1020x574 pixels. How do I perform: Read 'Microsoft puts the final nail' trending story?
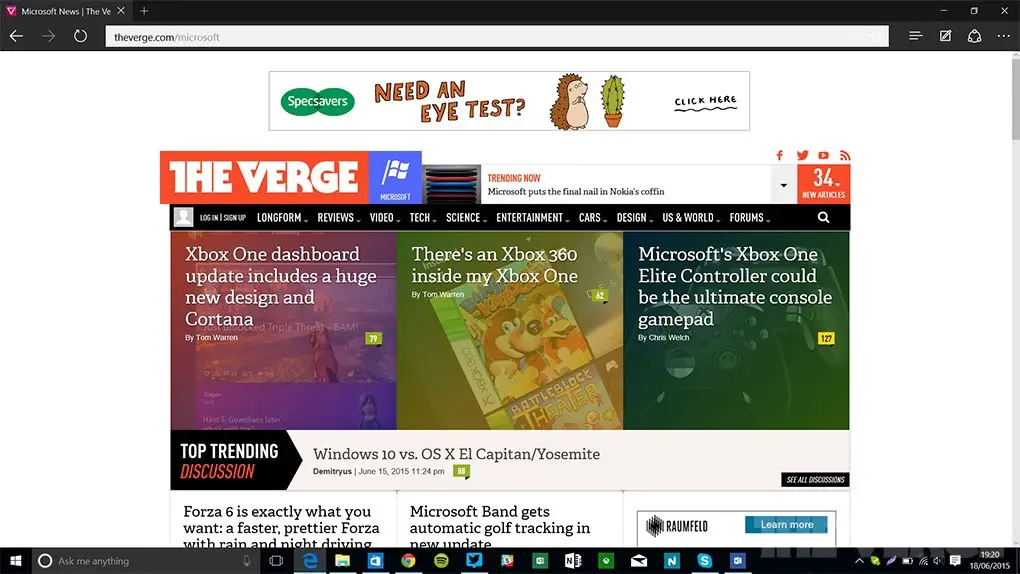pyautogui.click(x=576, y=191)
